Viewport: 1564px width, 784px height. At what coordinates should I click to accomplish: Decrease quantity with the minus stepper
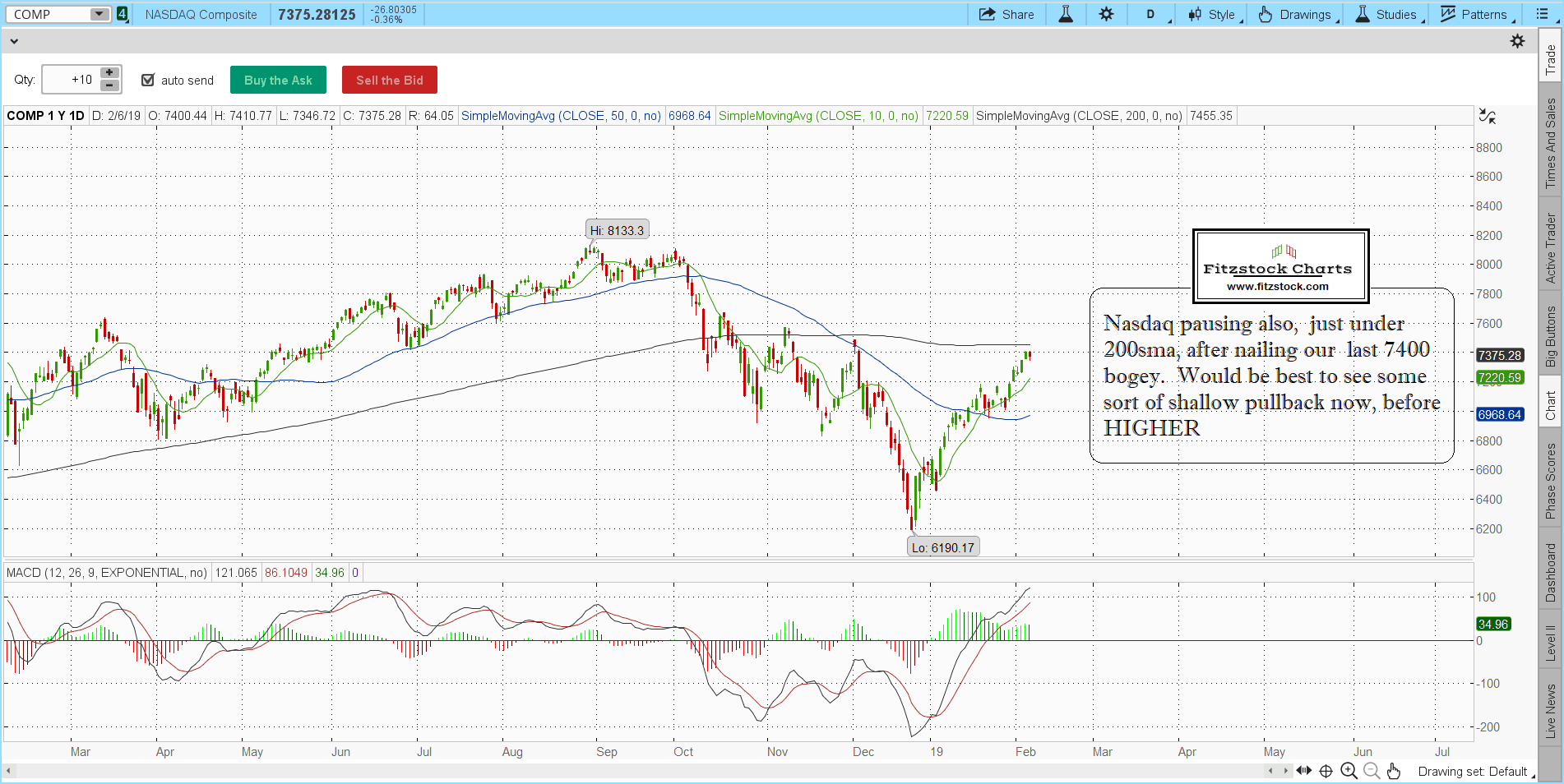pyautogui.click(x=109, y=85)
